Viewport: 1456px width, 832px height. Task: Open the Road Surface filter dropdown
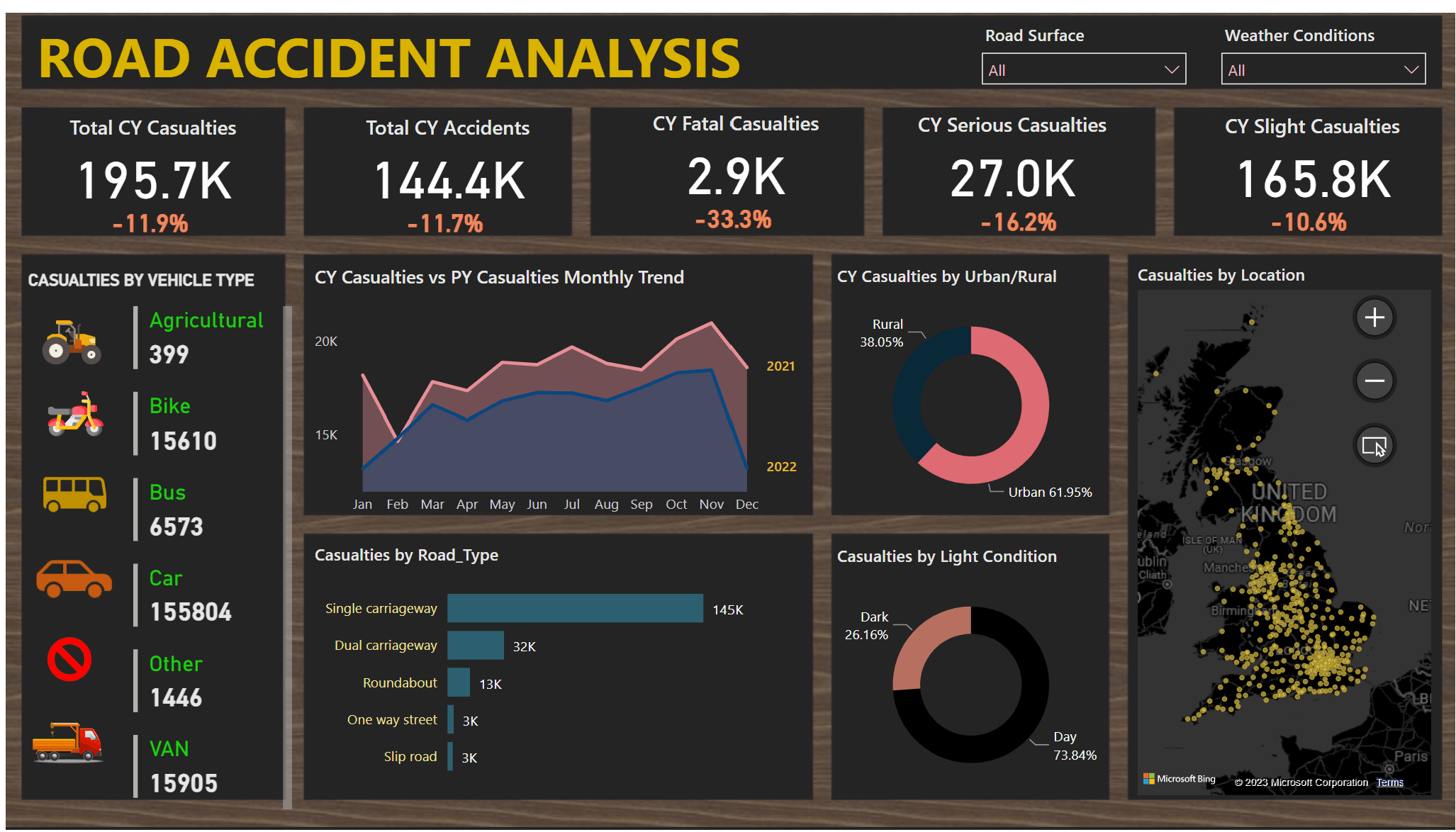1172,69
